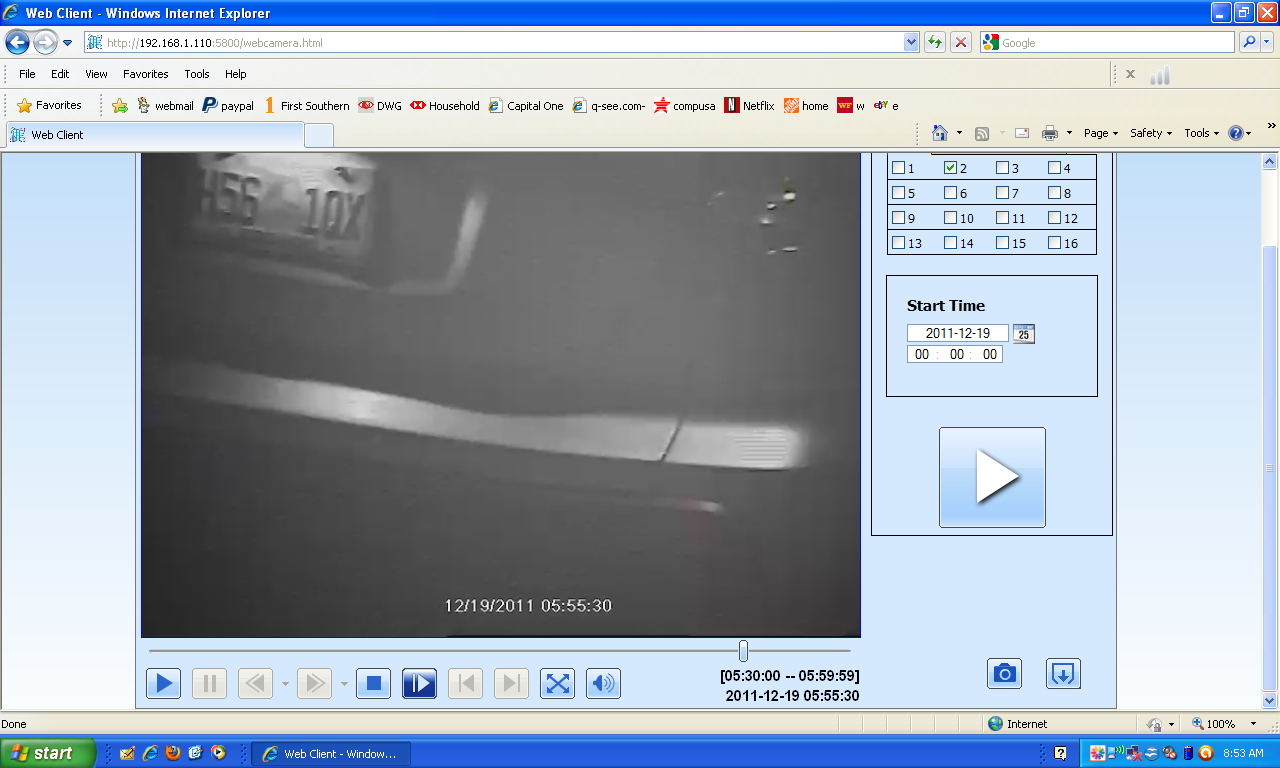Click the Print toolbar icon
Screen dimensions: 1280x768
point(1050,133)
